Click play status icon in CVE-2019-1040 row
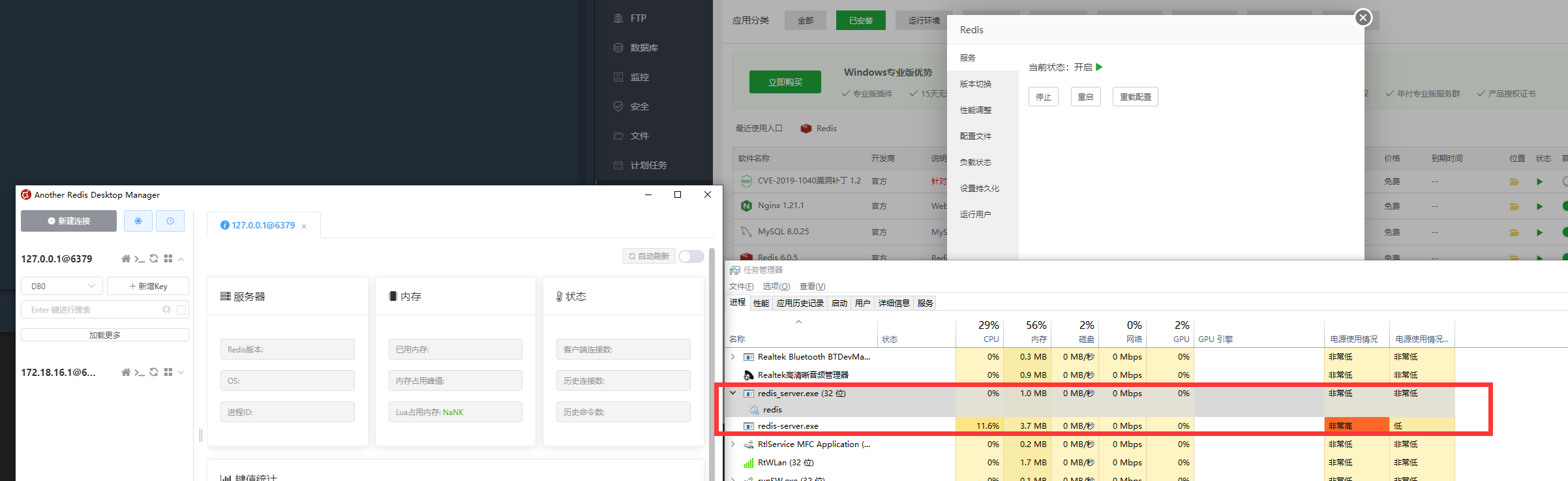Viewport: 1568px width, 481px height. click(x=1540, y=182)
